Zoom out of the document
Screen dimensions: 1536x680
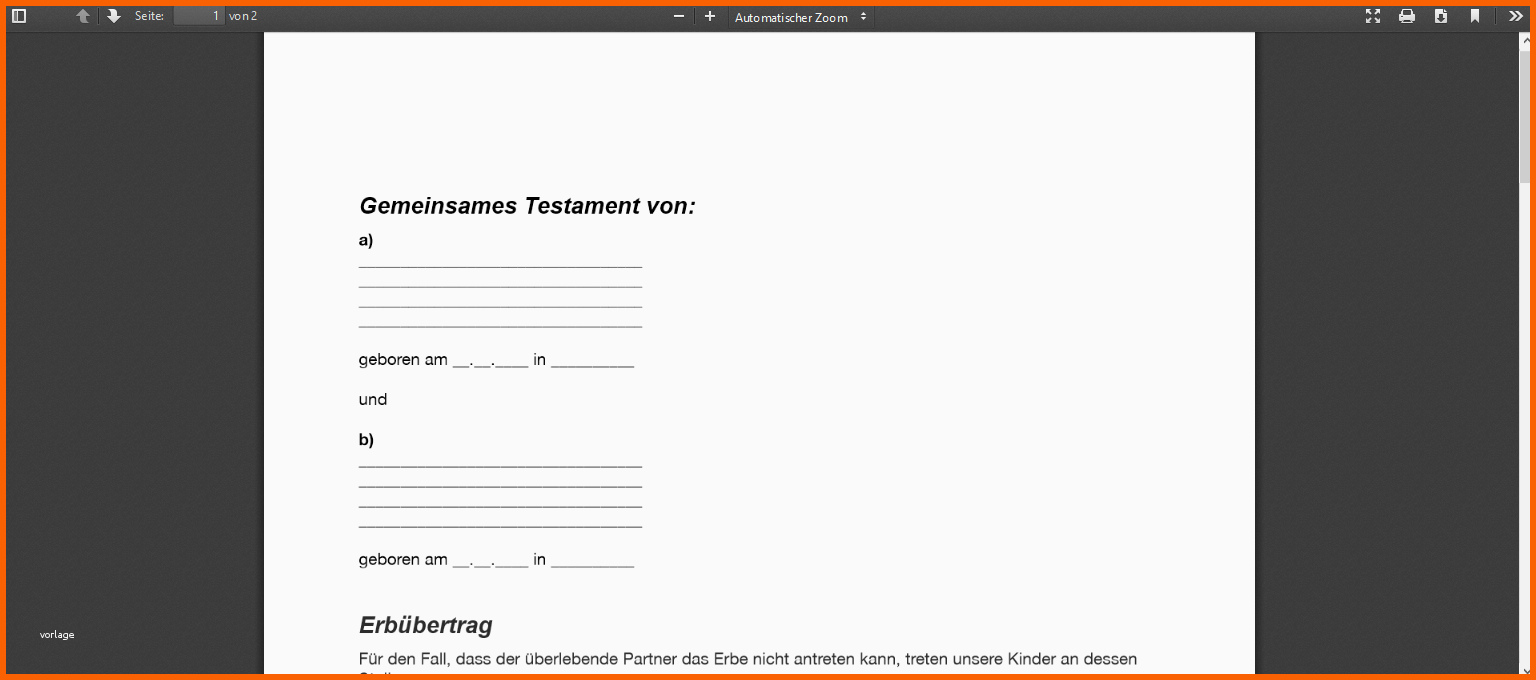tap(679, 16)
